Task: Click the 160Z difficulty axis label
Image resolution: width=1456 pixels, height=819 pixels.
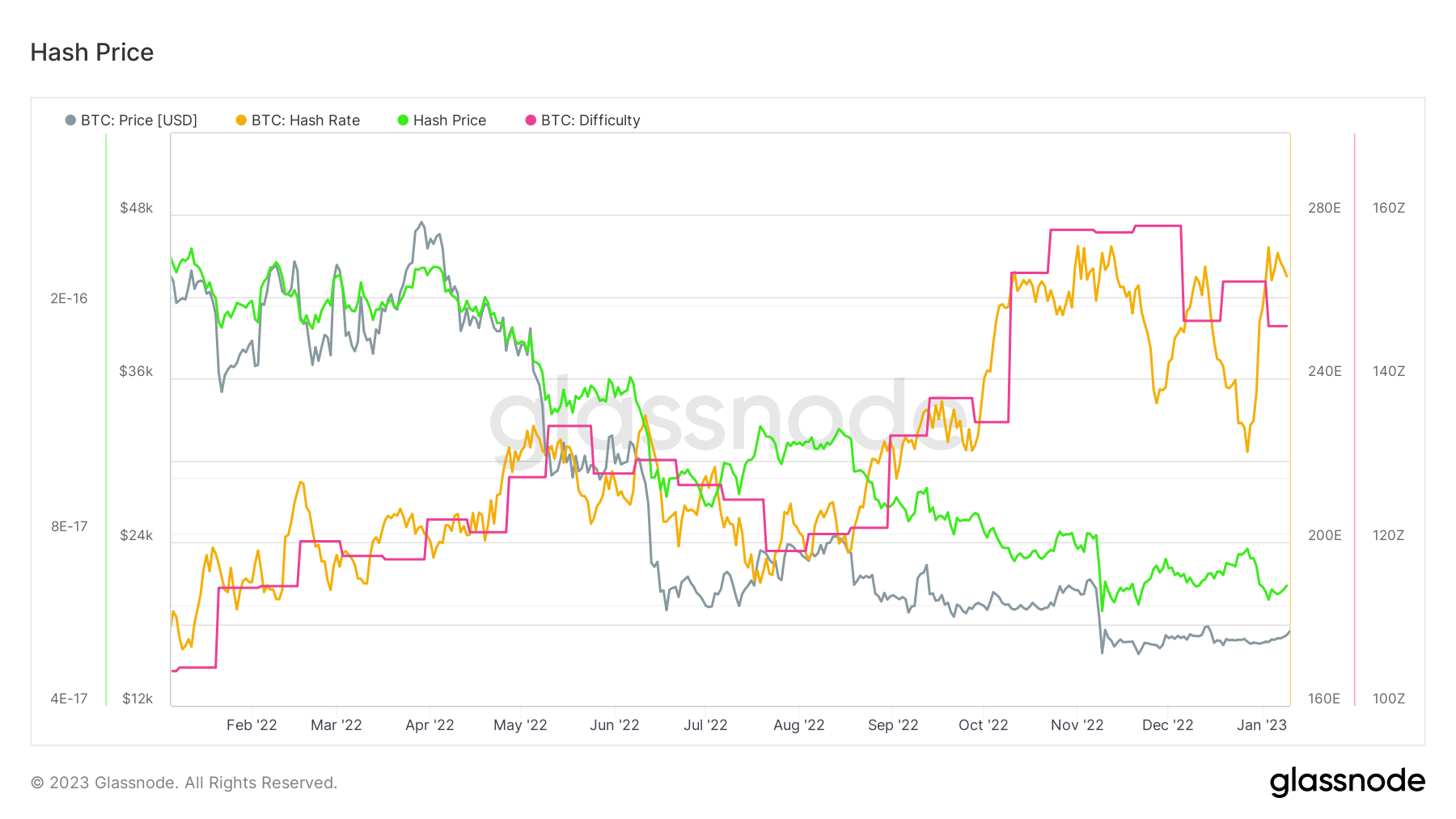Action: pos(1388,208)
